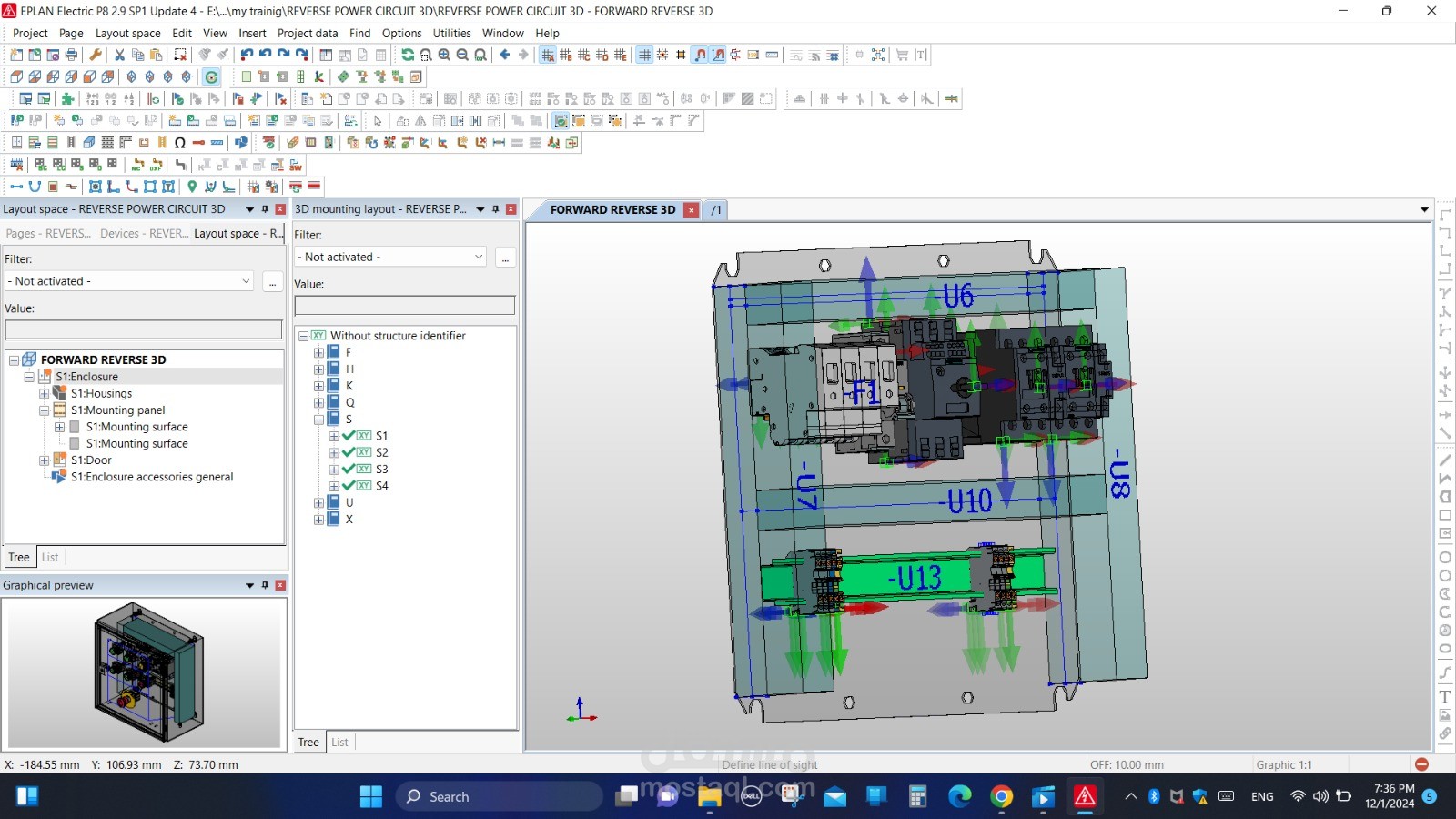Expand the F node in the 3D mounting layout
The width and height of the screenshot is (1456, 819).
[x=318, y=353]
